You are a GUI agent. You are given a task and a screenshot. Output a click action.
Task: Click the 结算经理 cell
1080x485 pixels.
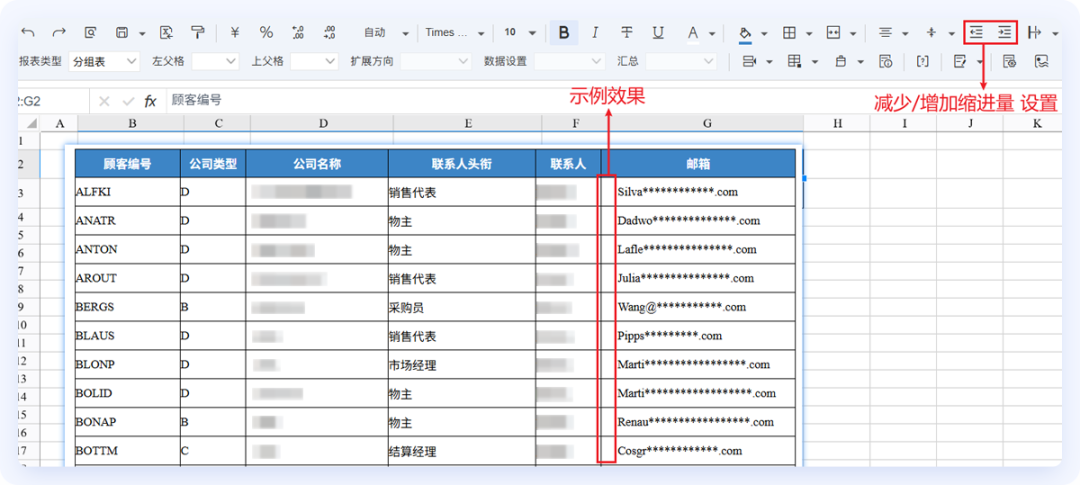coord(461,452)
